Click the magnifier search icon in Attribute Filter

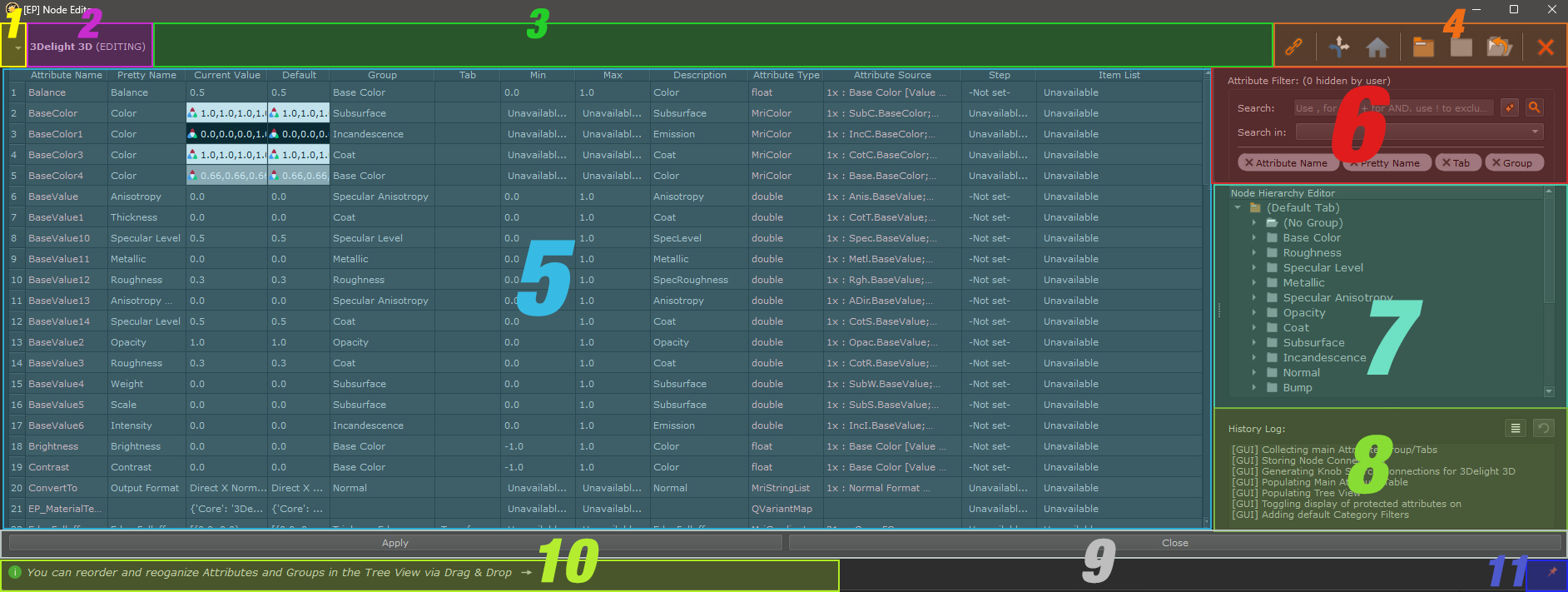pyautogui.click(x=1534, y=108)
